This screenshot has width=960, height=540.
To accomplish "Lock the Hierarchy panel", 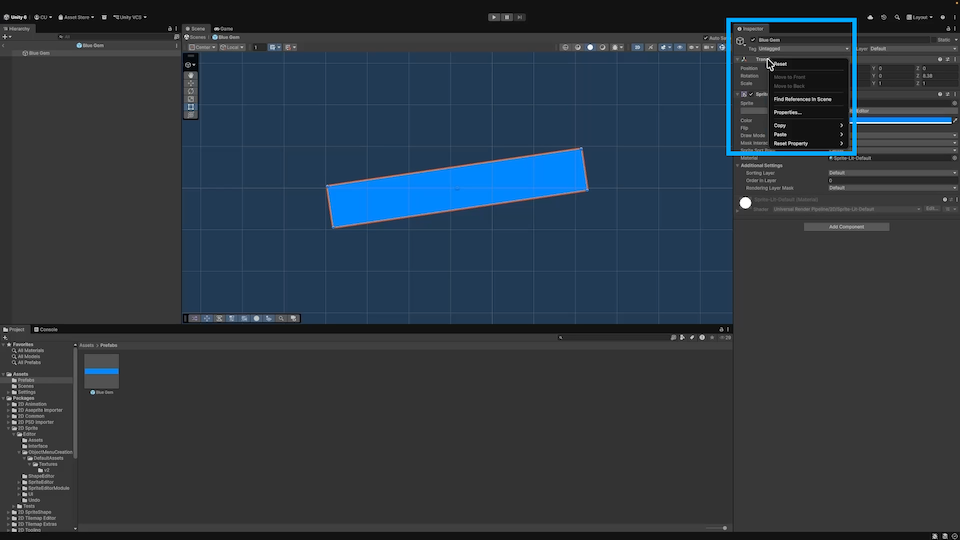I will (x=170, y=29).
